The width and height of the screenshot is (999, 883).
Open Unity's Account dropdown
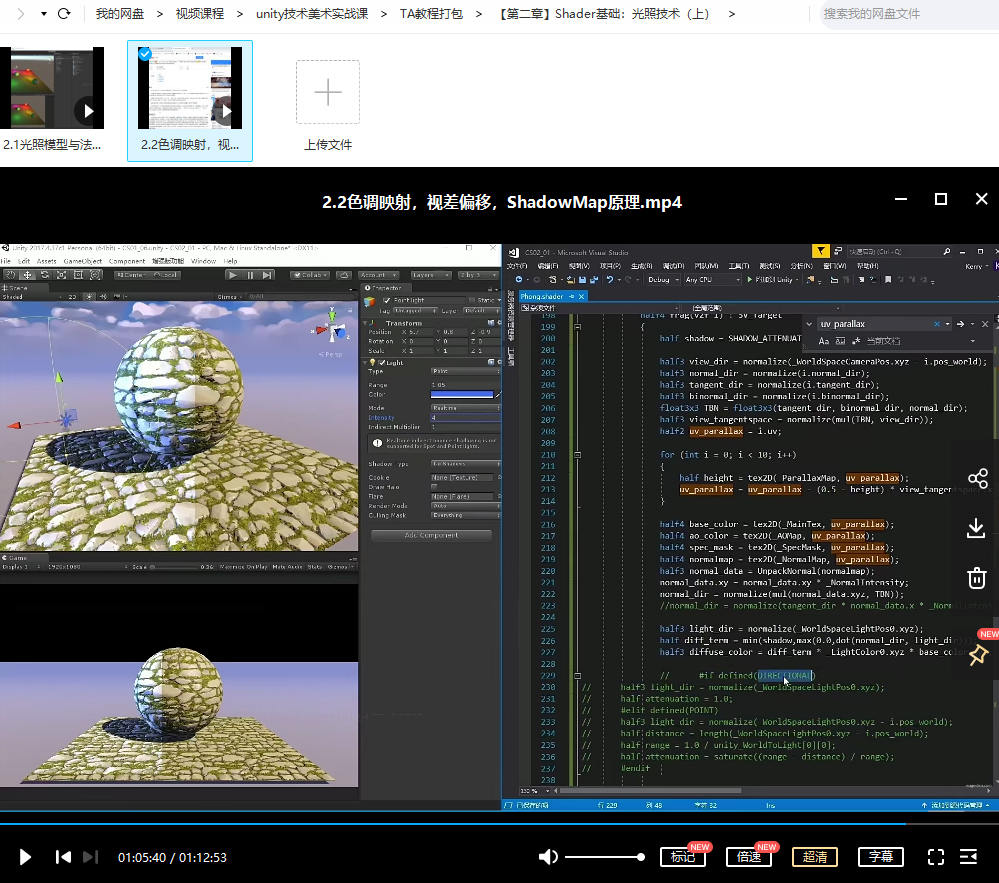point(379,275)
